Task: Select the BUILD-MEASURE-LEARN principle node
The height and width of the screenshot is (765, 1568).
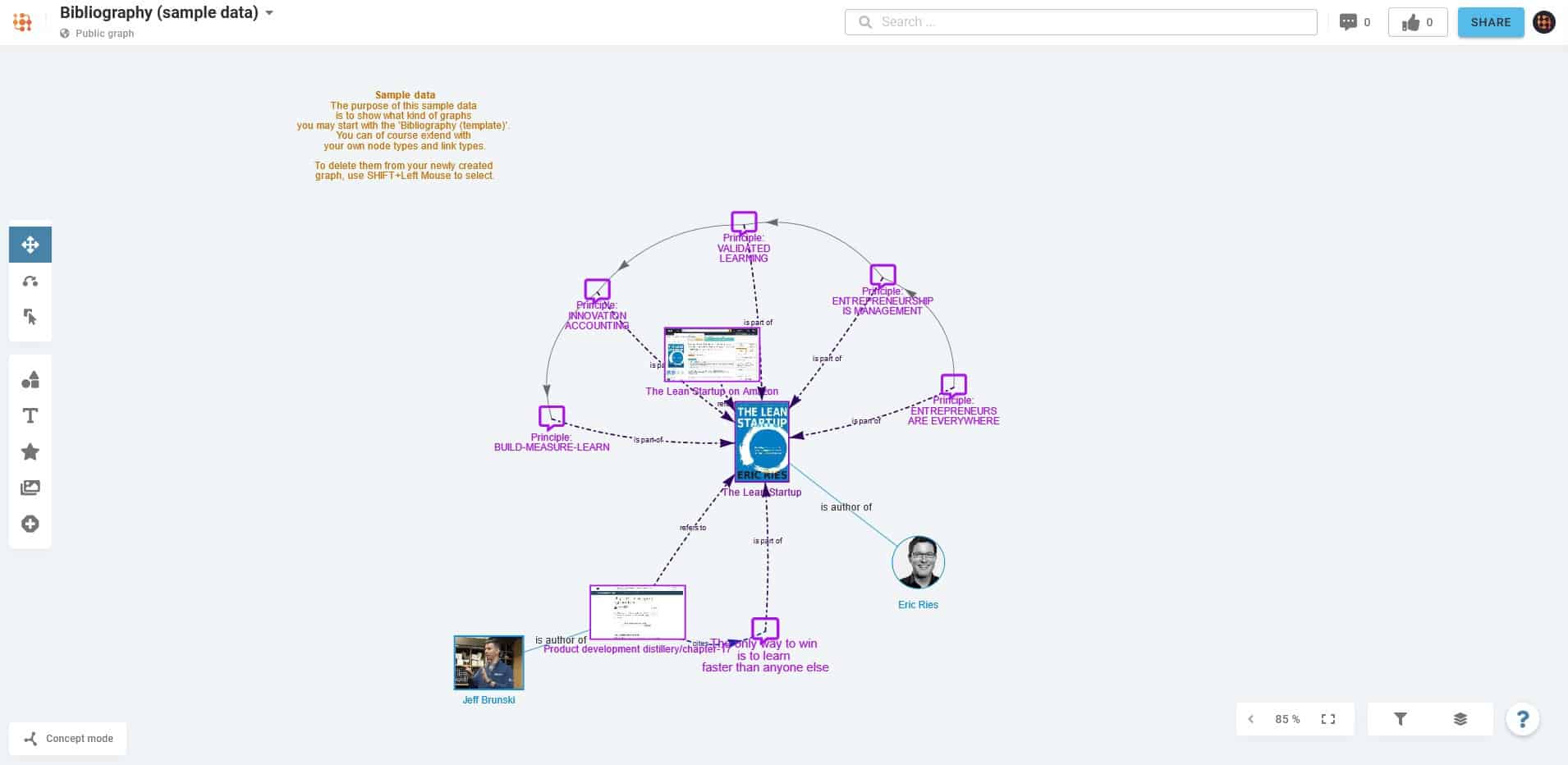Action: tap(552, 418)
